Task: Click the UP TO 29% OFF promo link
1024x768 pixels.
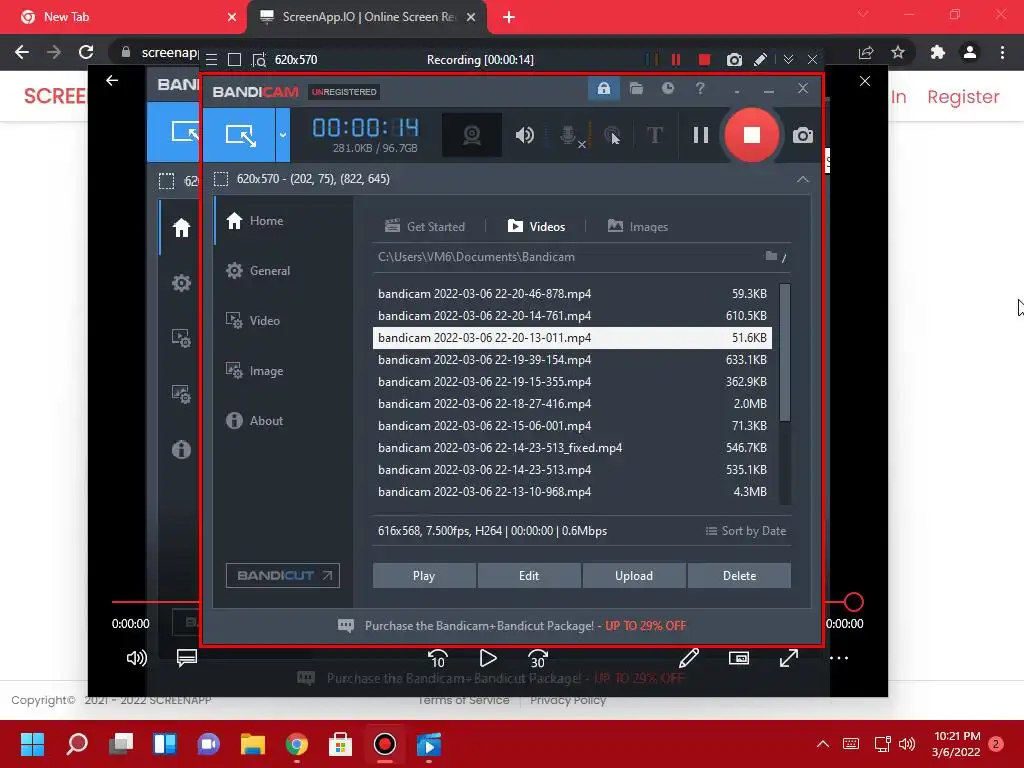Action: coord(645,626)
